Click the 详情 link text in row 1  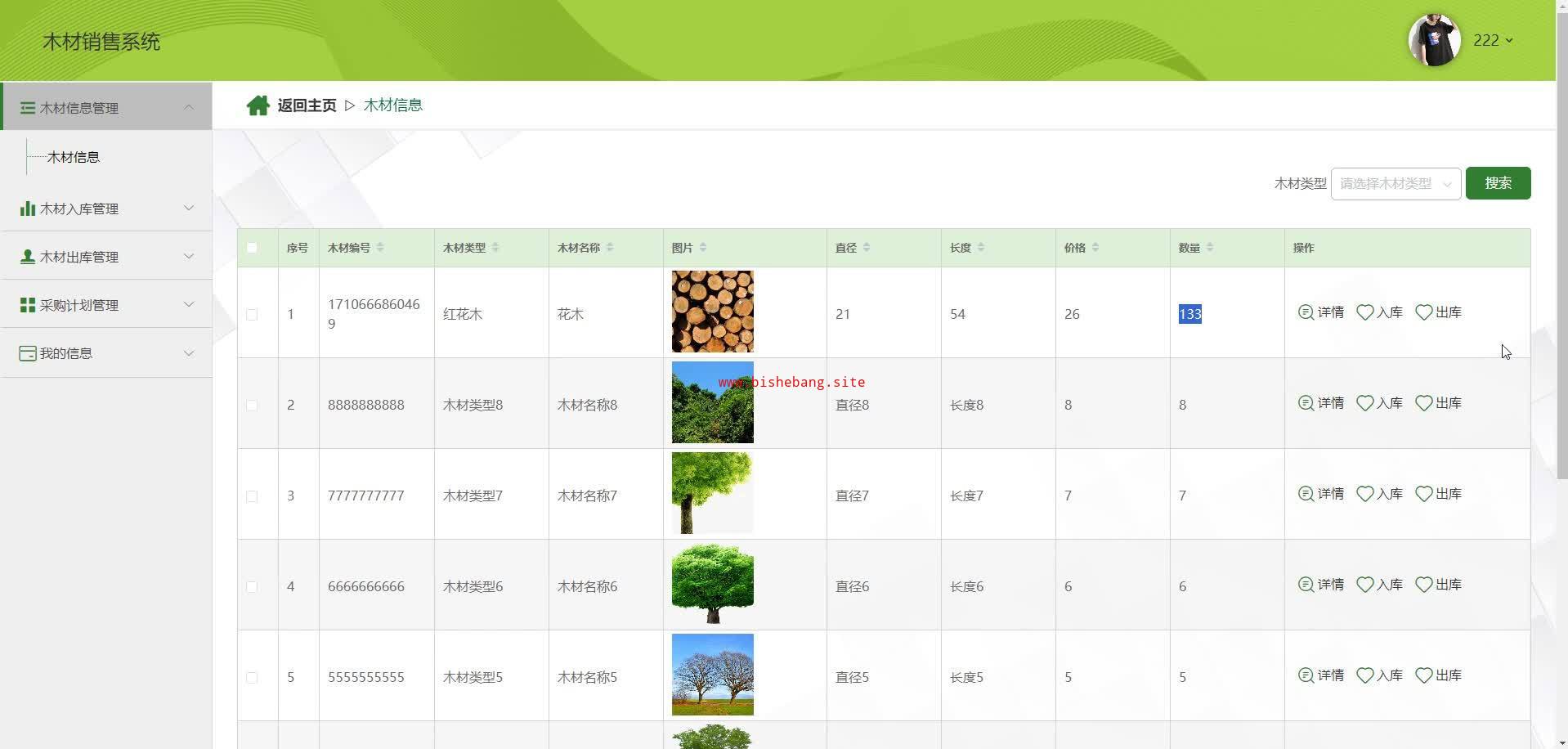point(1331,312)
